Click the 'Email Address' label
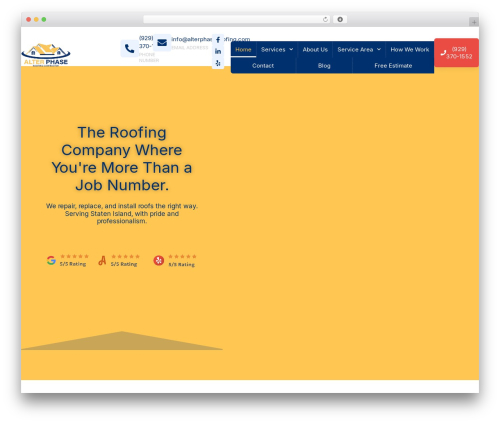The image size is (500, 423). coord(190,48)
